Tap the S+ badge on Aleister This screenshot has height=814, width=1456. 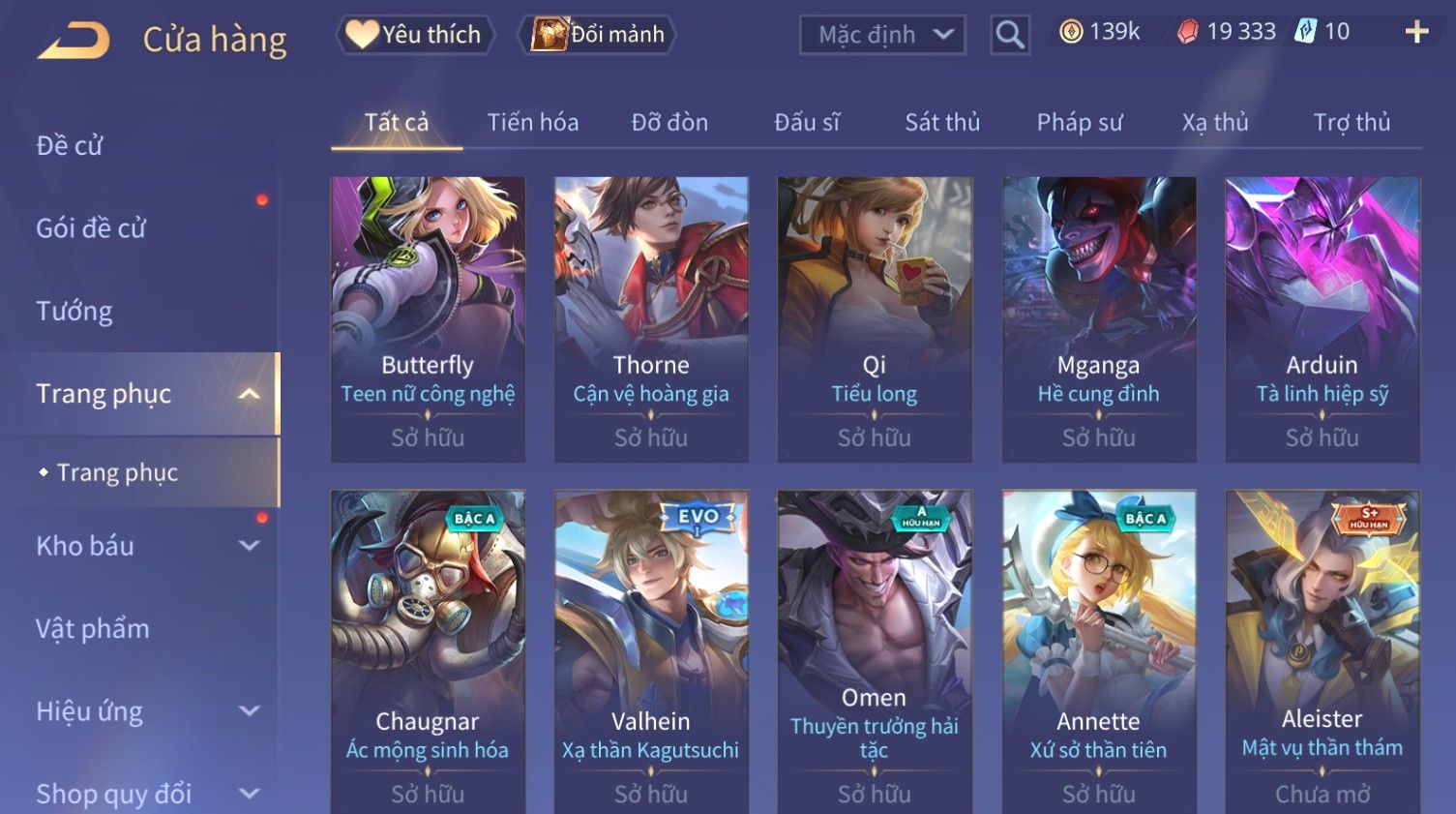pyautogui.click(x=1369, y=518)
